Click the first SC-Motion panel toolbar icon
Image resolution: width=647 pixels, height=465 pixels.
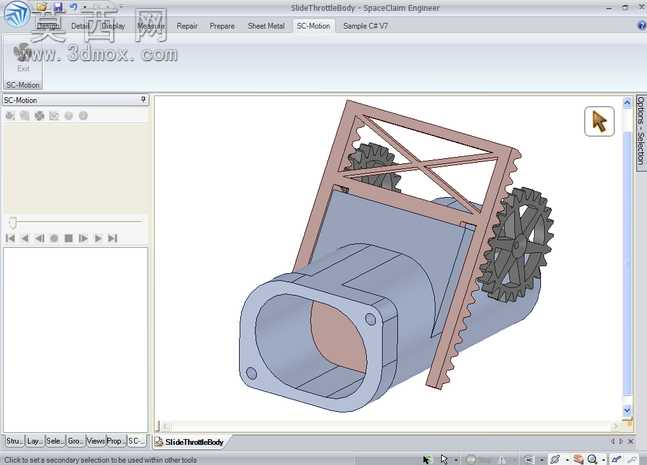(x=10, y=116)
